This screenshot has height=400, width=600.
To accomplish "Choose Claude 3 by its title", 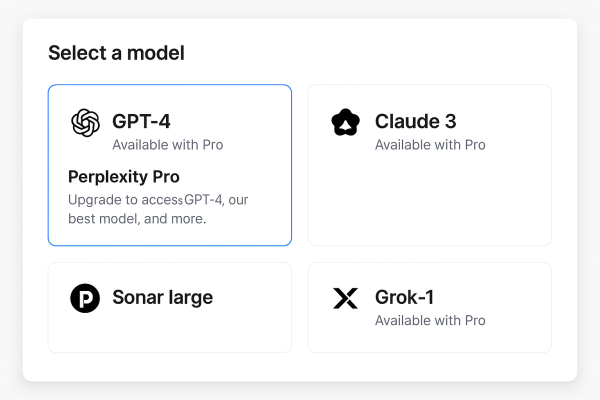I will [415, 122].
